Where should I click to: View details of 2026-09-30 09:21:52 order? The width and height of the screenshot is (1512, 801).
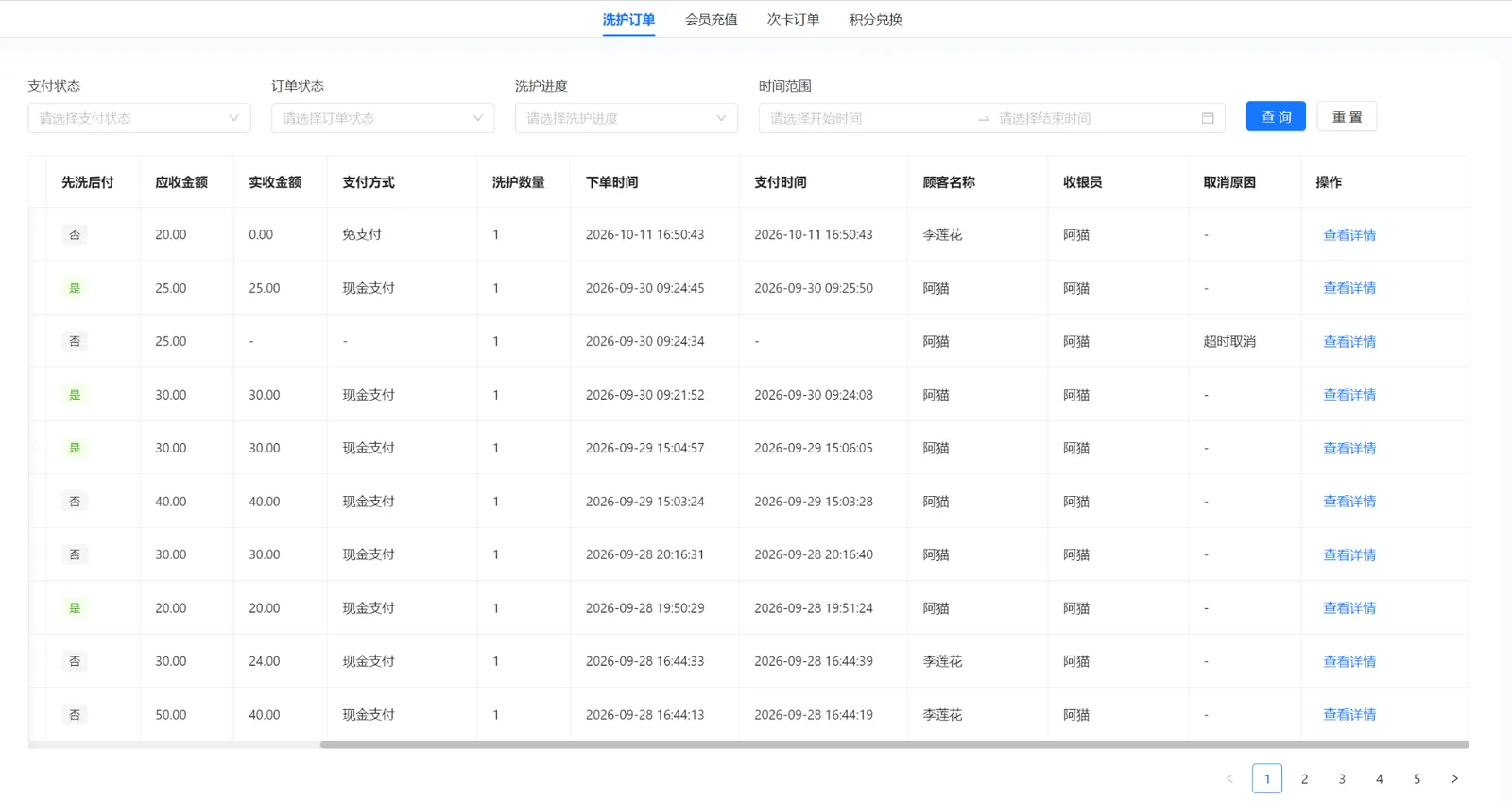1349,395
